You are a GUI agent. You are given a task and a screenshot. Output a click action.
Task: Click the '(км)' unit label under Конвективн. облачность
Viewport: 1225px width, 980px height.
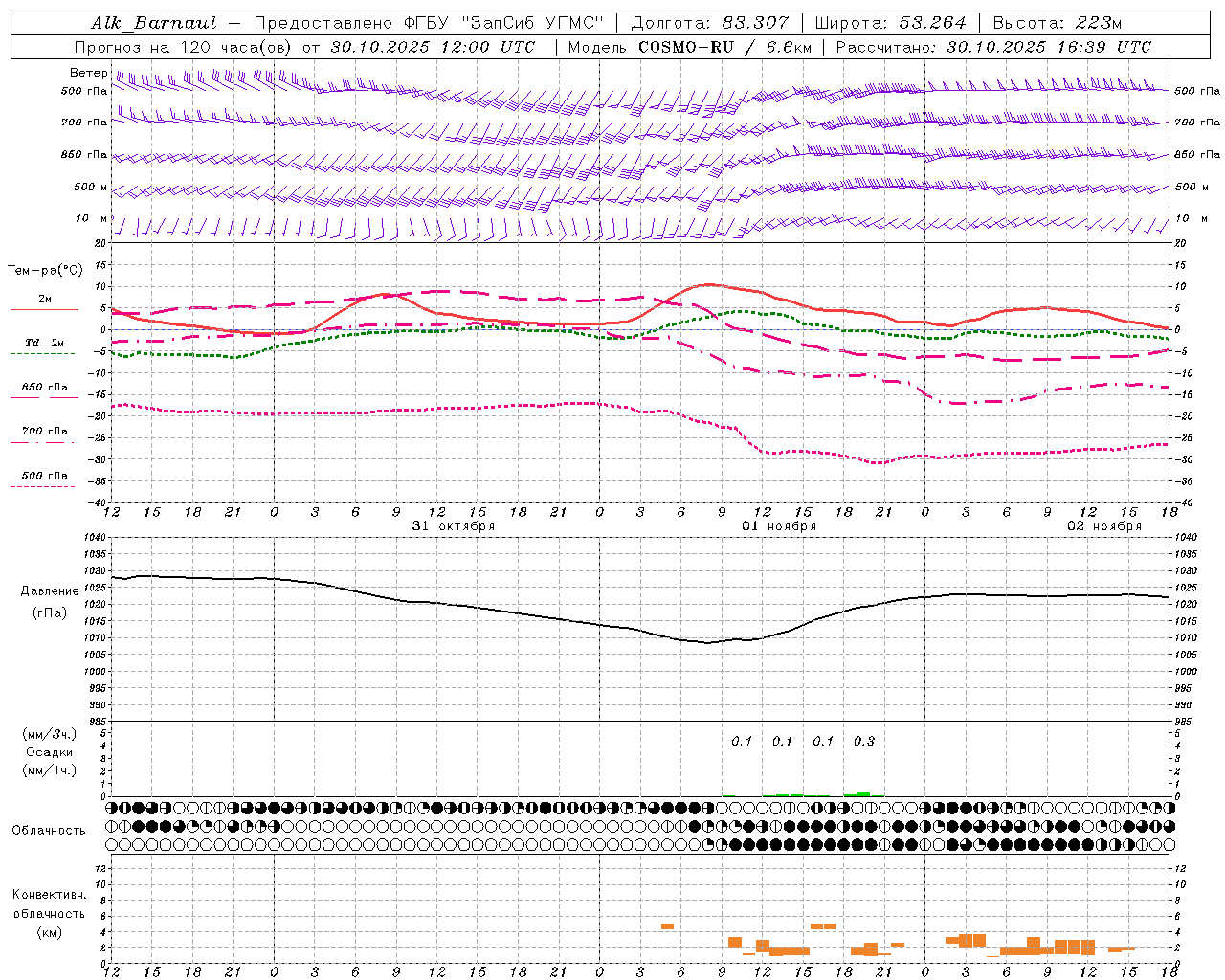50,932
